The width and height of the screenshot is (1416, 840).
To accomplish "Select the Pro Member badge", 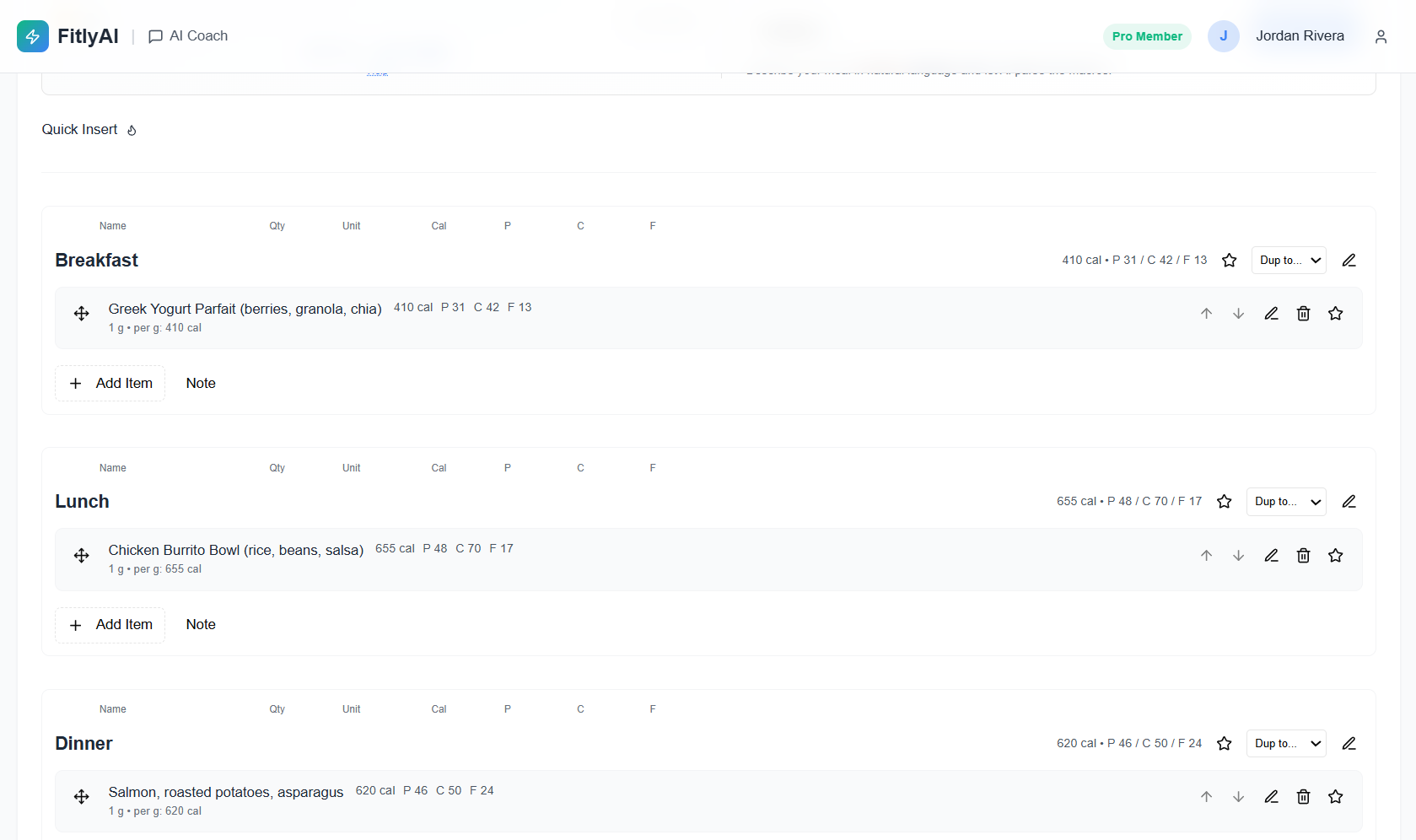I will (x=1146, y=36).
